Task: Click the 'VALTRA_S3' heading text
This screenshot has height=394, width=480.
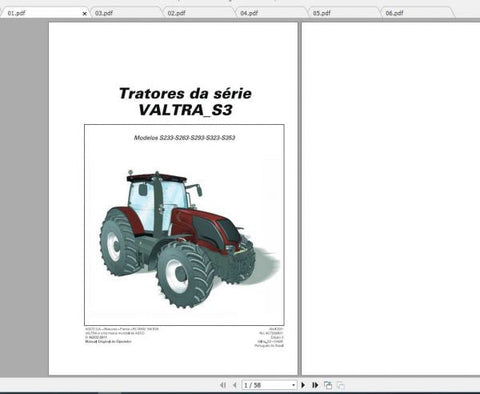Action: [x=185, y=110]
